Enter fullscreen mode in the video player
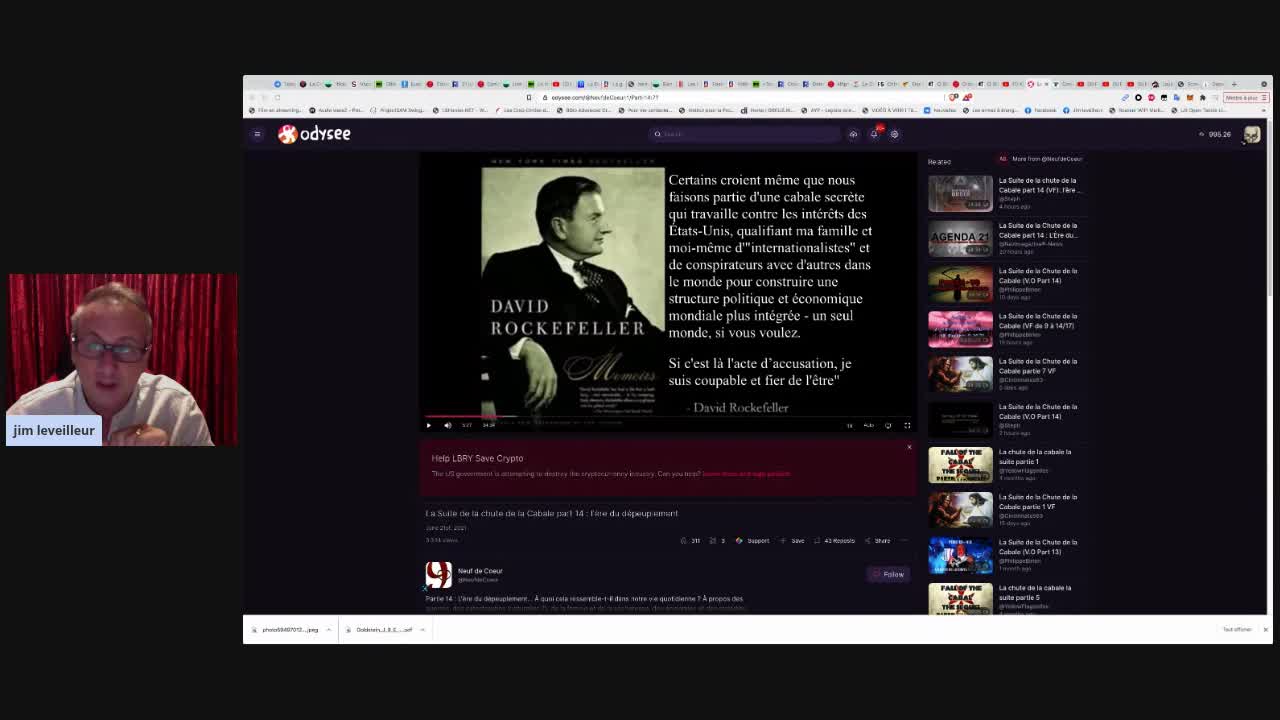The width and height of the screenshot is (1280, 720). (x=907, y=425)
